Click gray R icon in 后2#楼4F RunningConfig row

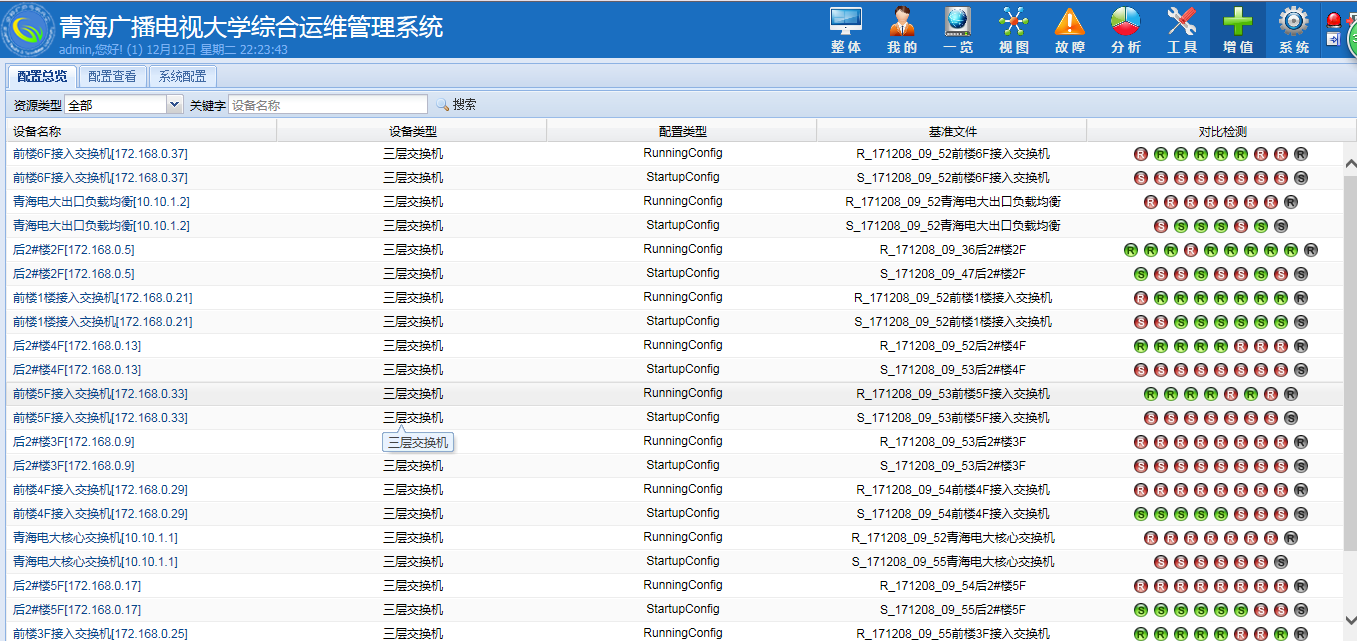pos(1301,346)
